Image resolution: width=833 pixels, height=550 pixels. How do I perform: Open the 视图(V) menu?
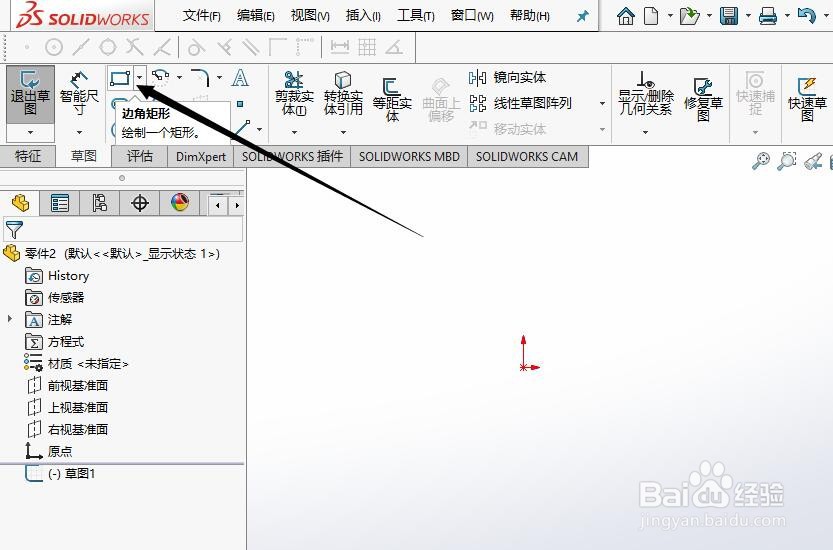[310, 16]
